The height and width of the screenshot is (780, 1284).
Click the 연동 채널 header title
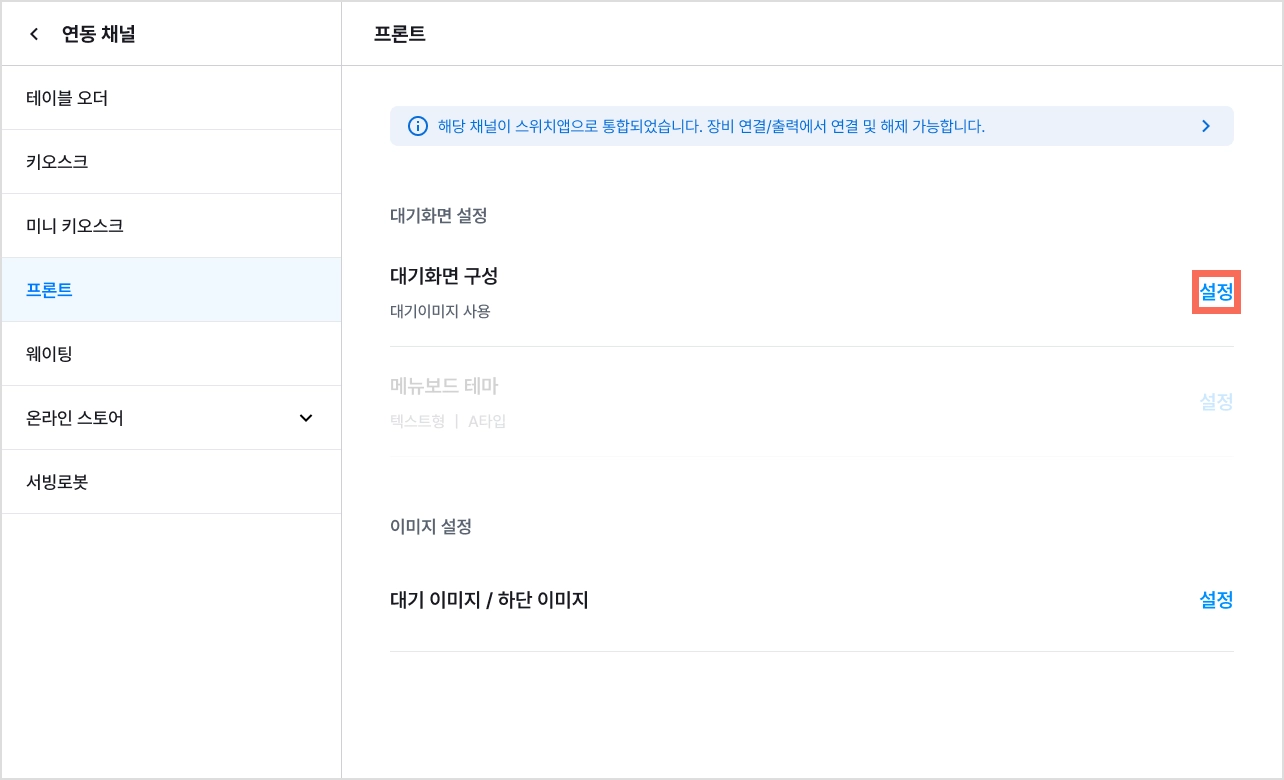click(99, 34)
